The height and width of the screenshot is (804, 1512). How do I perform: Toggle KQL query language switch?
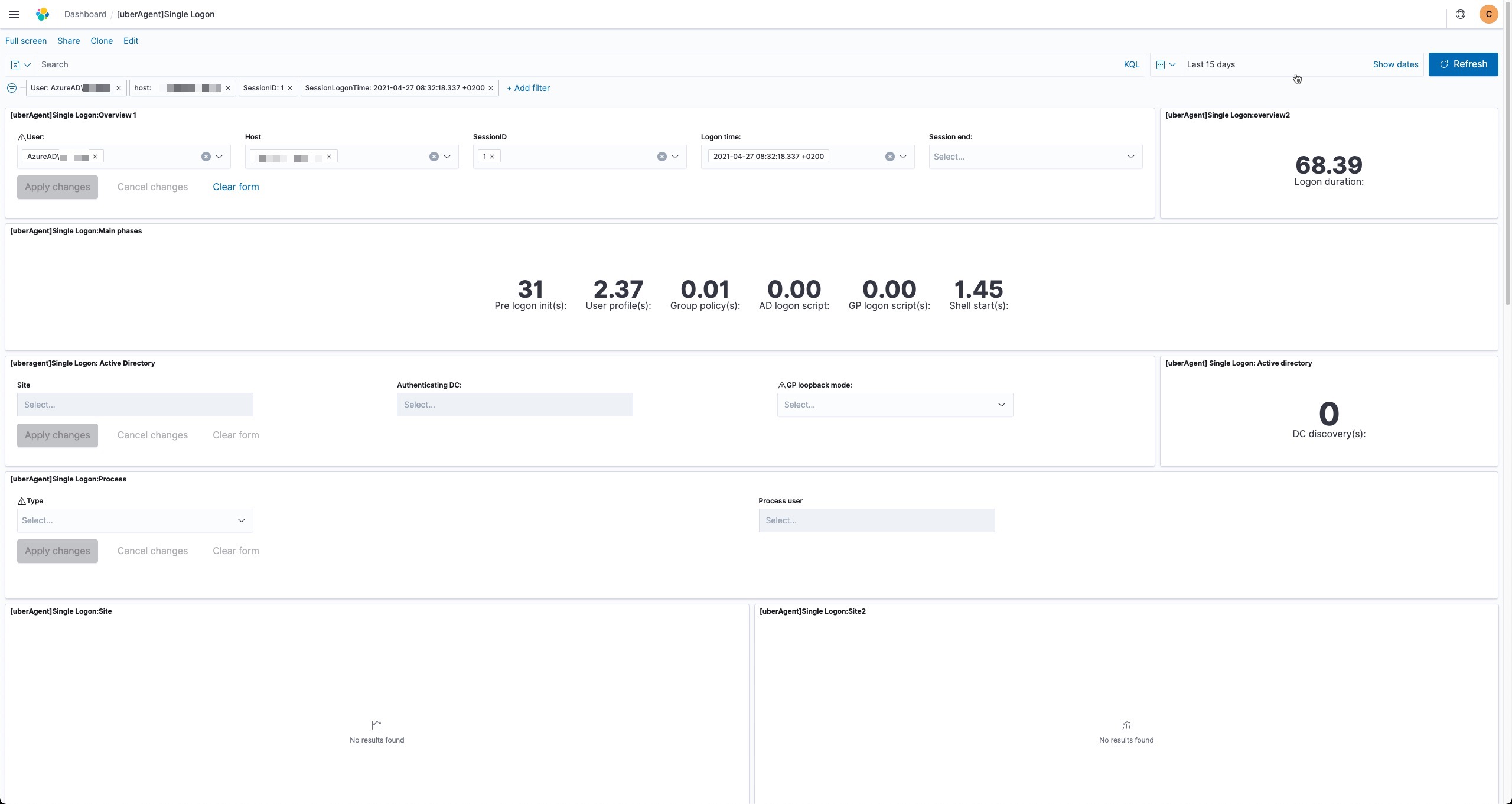pos(1131,64)
